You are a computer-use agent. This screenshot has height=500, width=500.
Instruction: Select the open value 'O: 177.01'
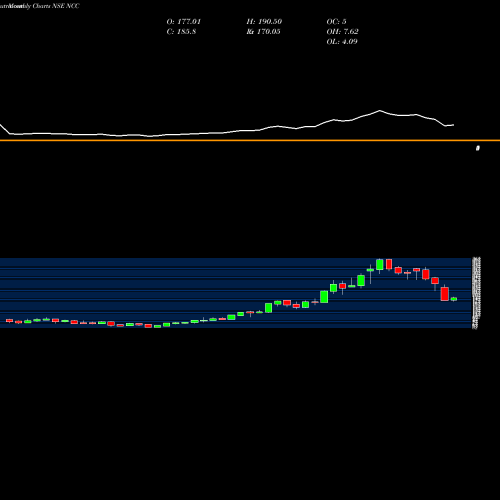(x=184, y=22)
